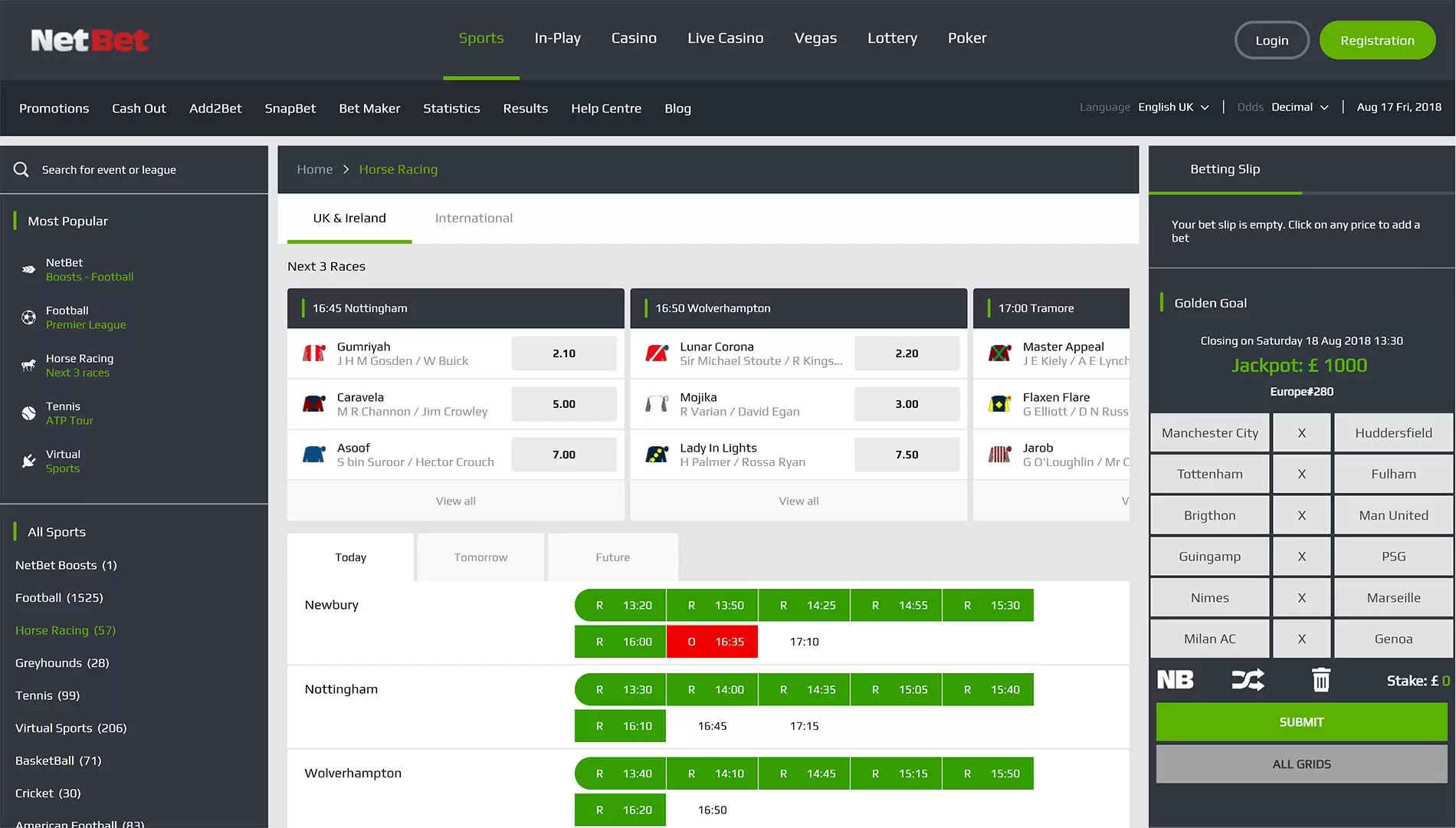Click the Horse Racing horse icon
Screen dimensions: 1456x828
tap(28, 366)
